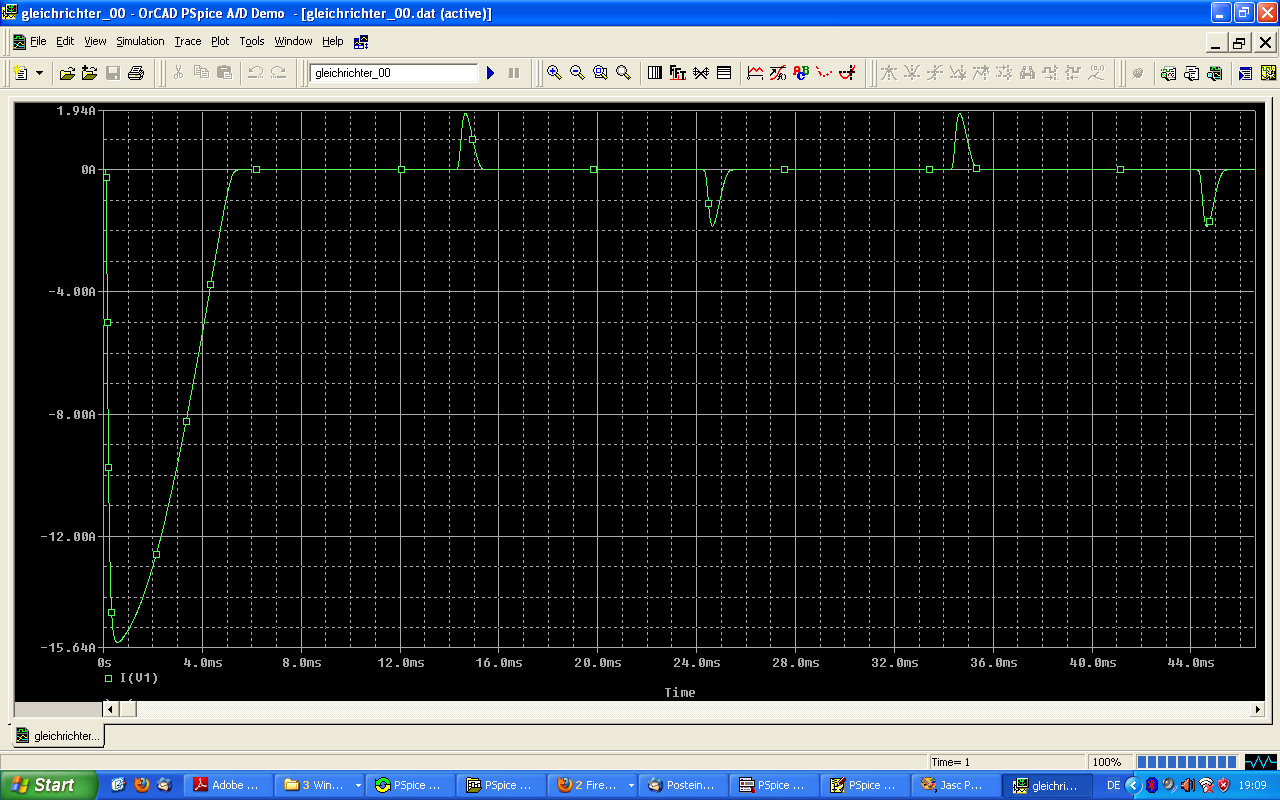This screenshot has width=1280, height=800.
Task: Click the ABC Text Label icon
Action: (801, 73)
